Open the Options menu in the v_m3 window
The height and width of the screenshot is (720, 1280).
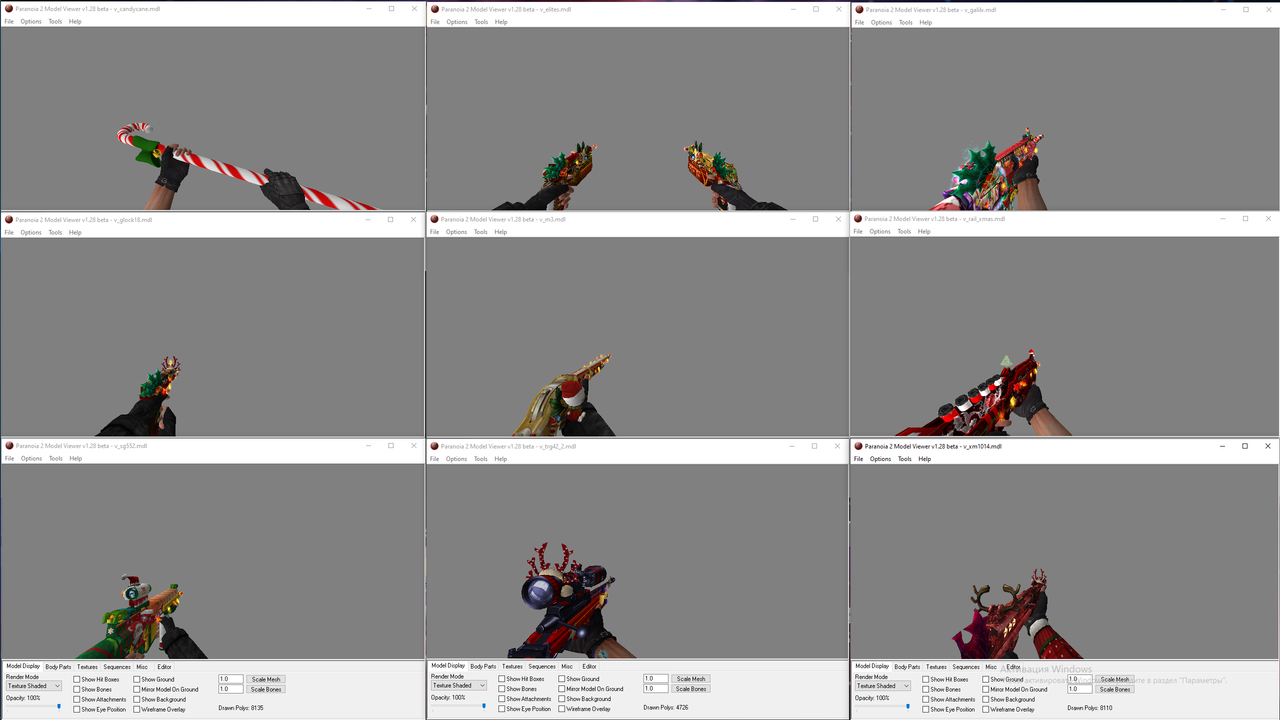point(457,232)
